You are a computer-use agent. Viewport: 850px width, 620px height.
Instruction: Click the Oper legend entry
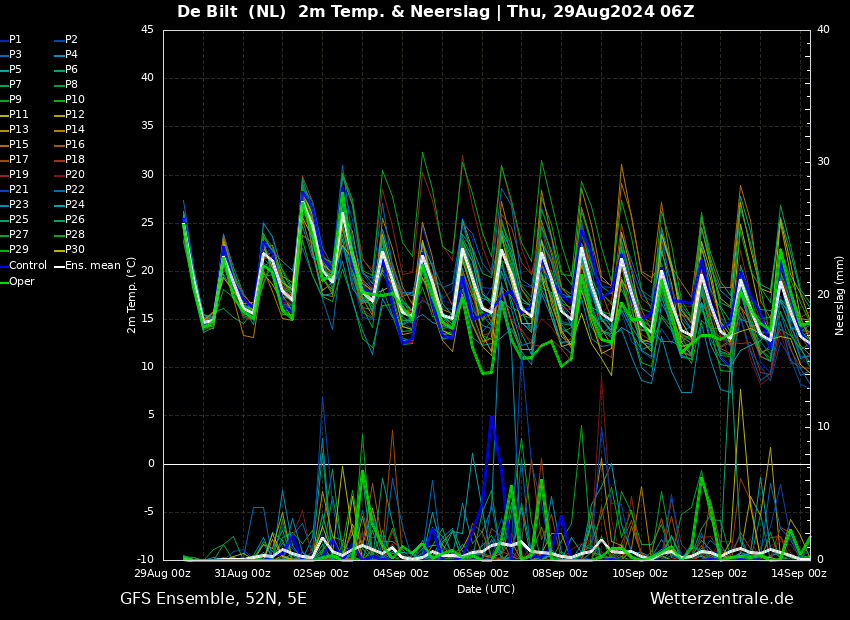pos(21,281)
